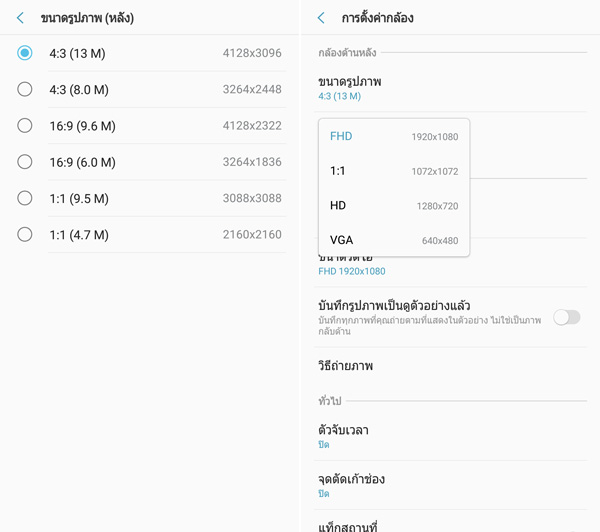Image resolution: width=600 pixels, height=532 pixels.
Task: Toggle save pictures as previewed switch
Action: coord(566,317)
